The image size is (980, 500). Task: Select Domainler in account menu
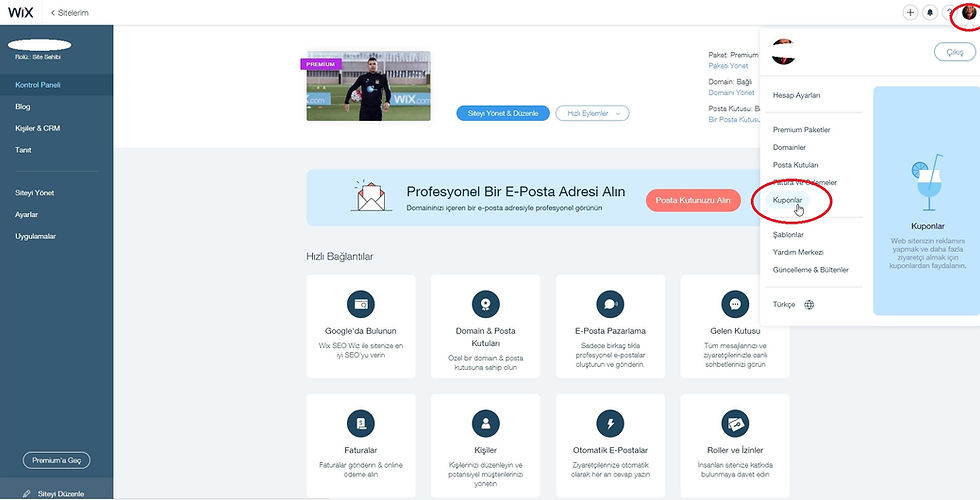[x=789, y=147]
